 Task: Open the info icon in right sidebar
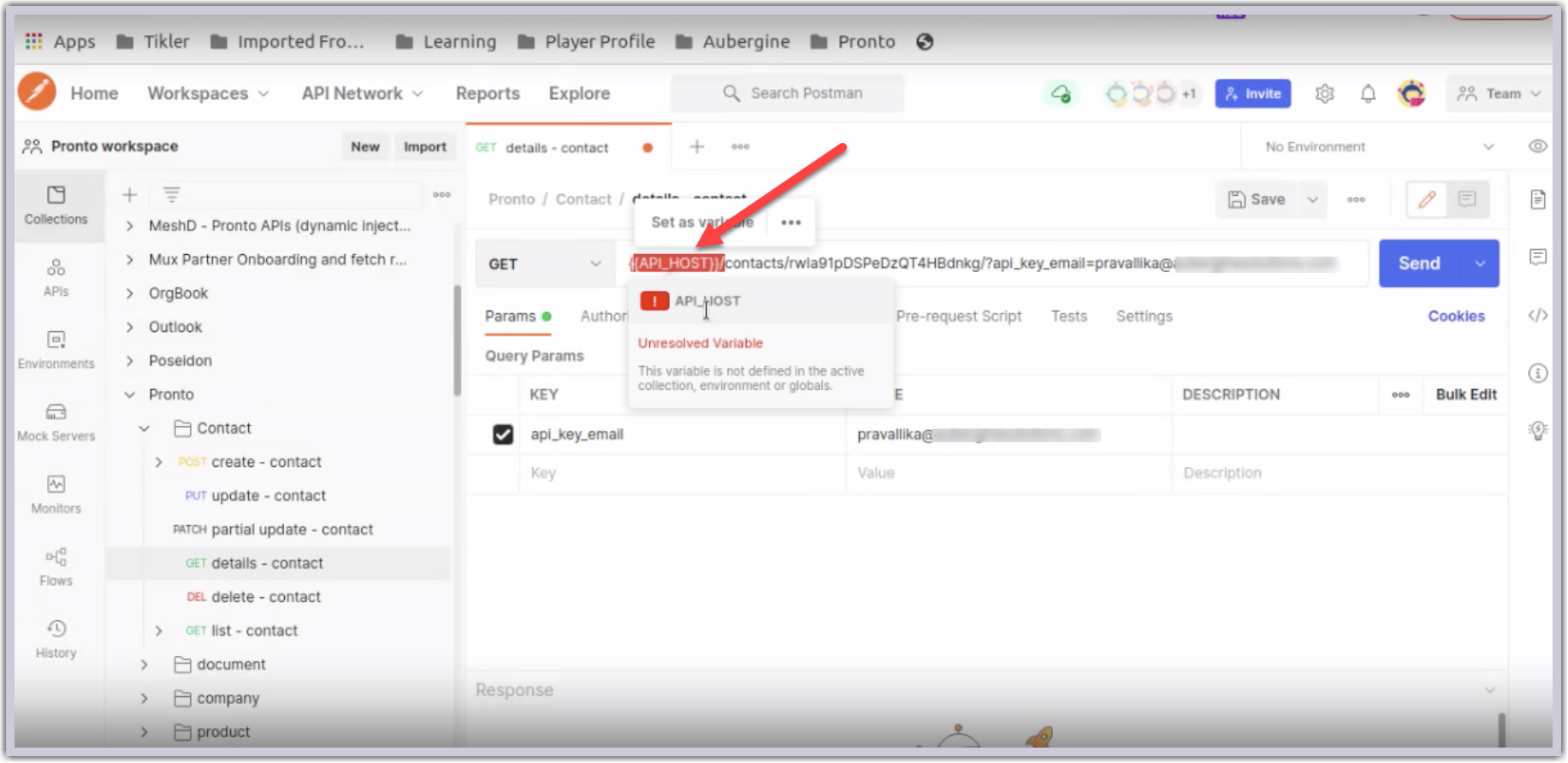(x=1538, y=373)
